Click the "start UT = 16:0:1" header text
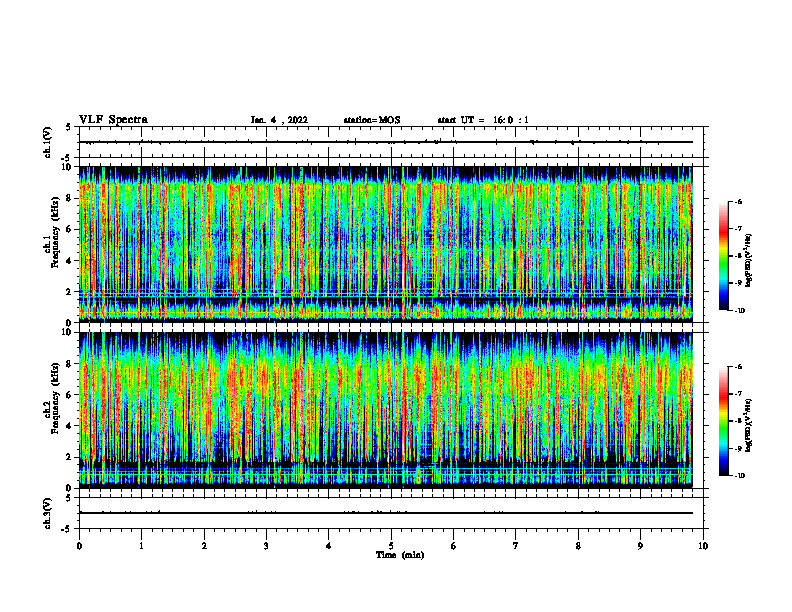 pyautogui.click(x=483, y=120)
